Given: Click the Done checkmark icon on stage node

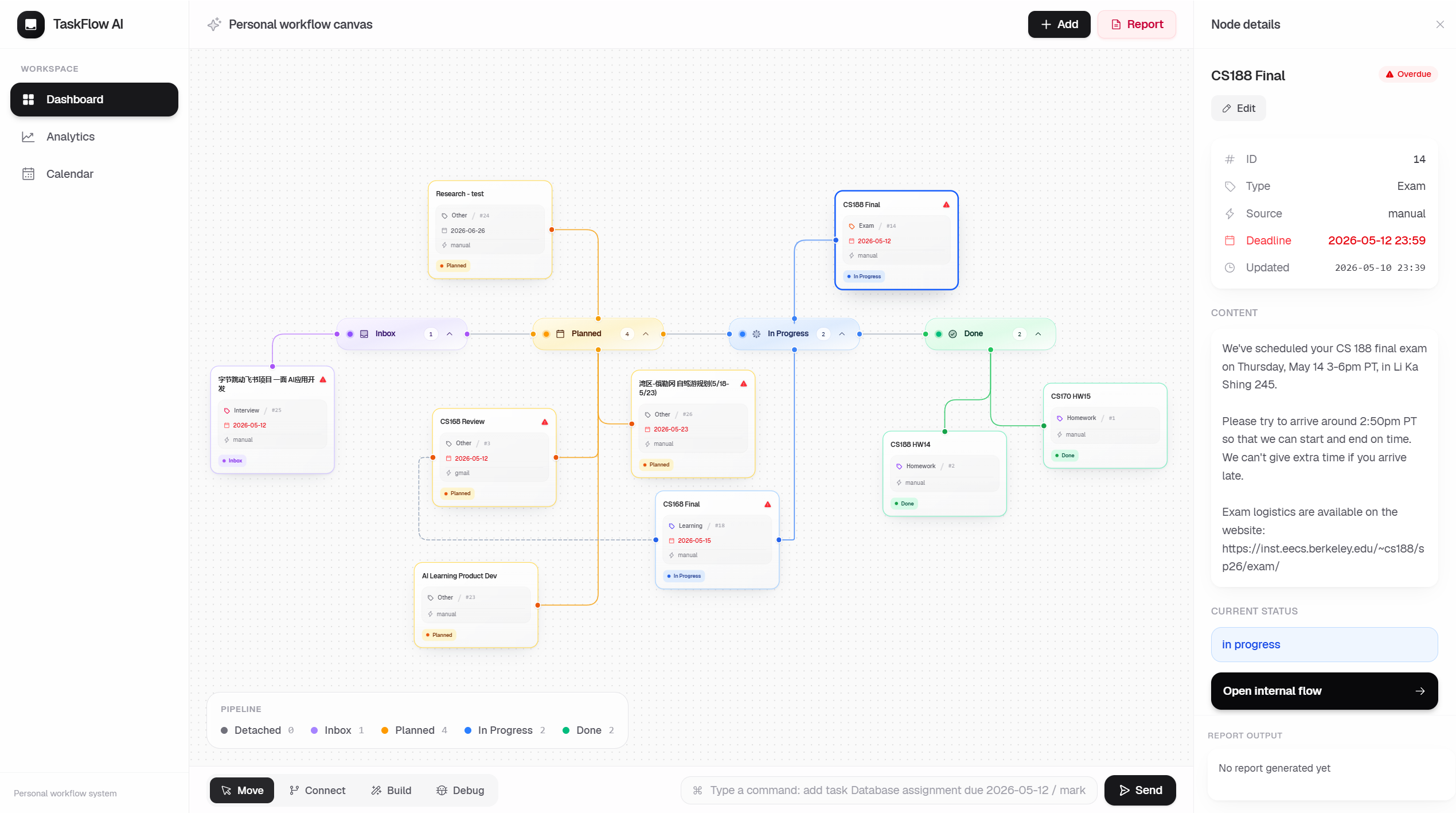Looking at the screenshot, I should coord(953,334).
